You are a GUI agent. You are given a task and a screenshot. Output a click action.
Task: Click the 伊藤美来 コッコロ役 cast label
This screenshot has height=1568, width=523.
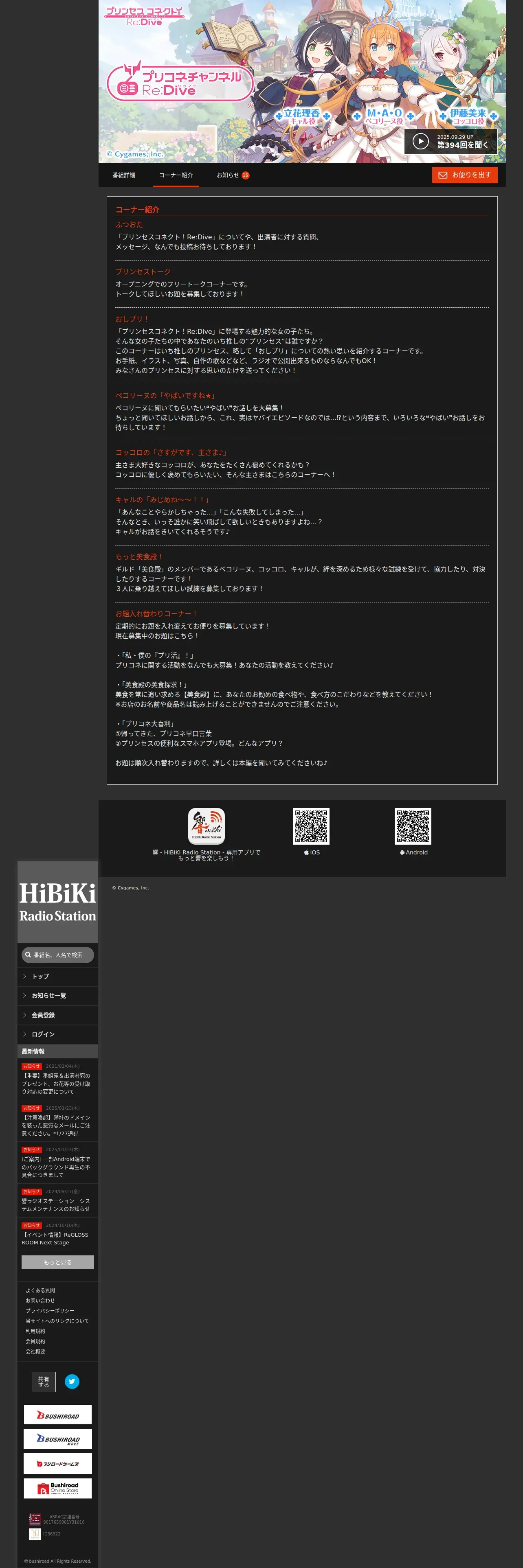[468, 116]
